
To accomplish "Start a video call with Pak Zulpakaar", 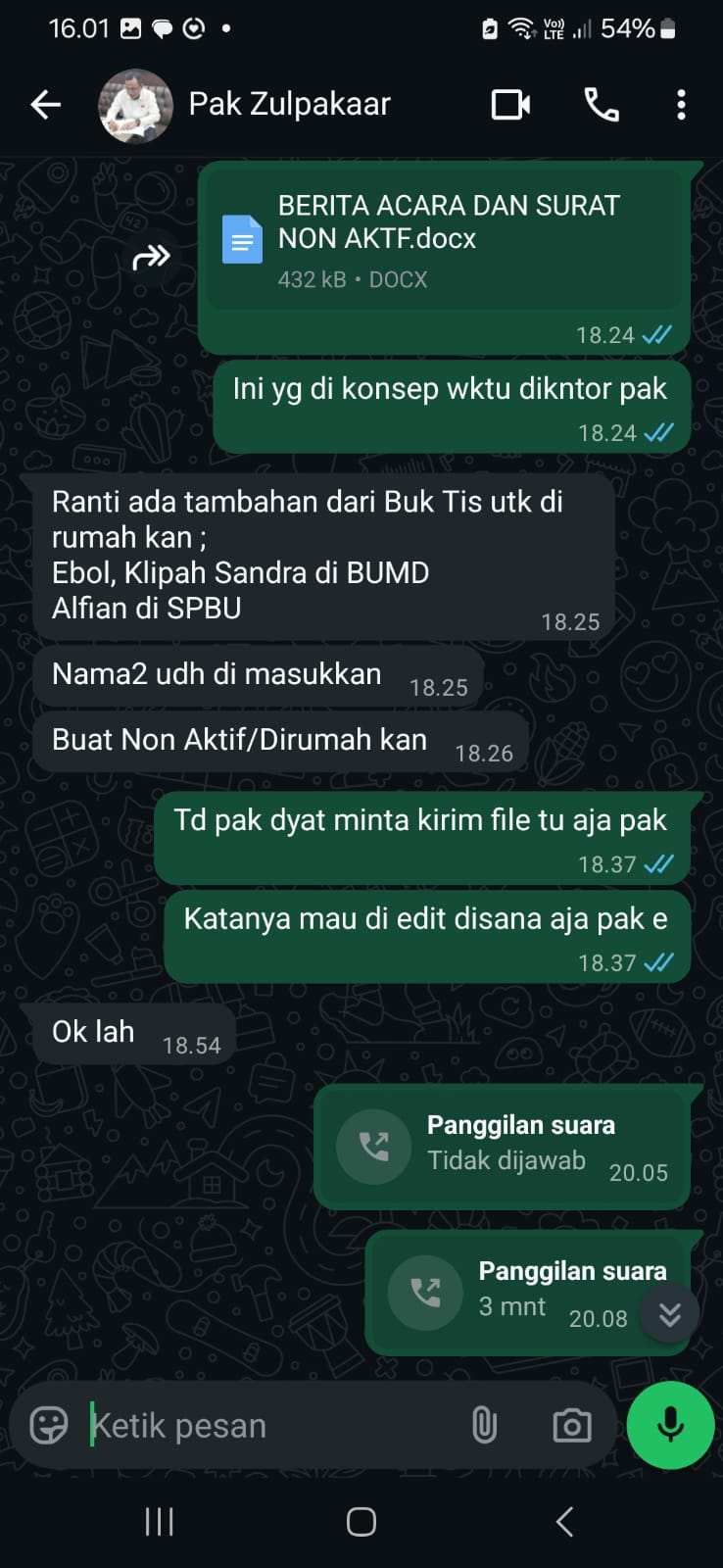I will click(x=510, y=104).
